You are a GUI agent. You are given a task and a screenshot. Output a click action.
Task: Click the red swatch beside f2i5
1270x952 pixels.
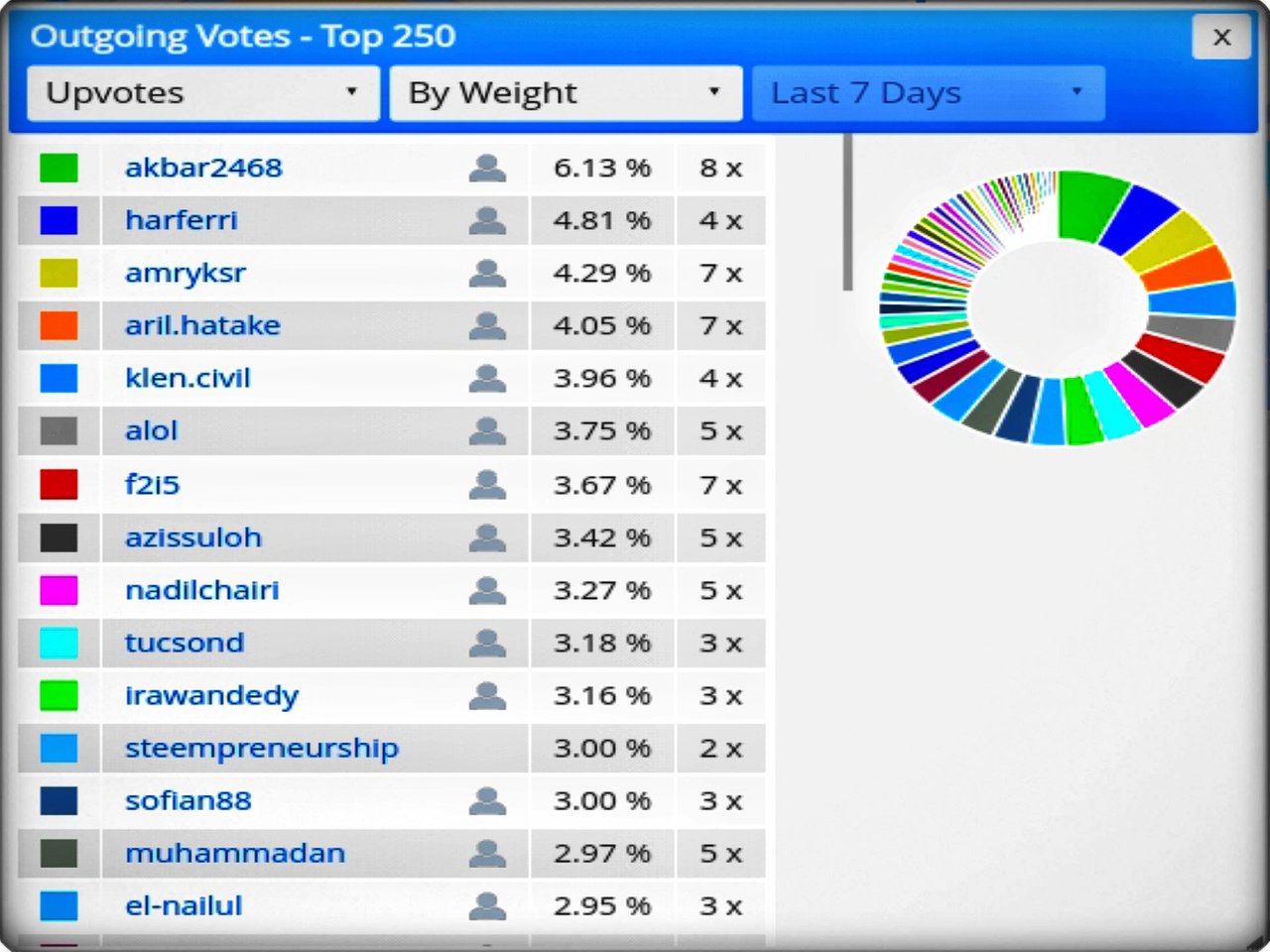click(x=59, y=485)
